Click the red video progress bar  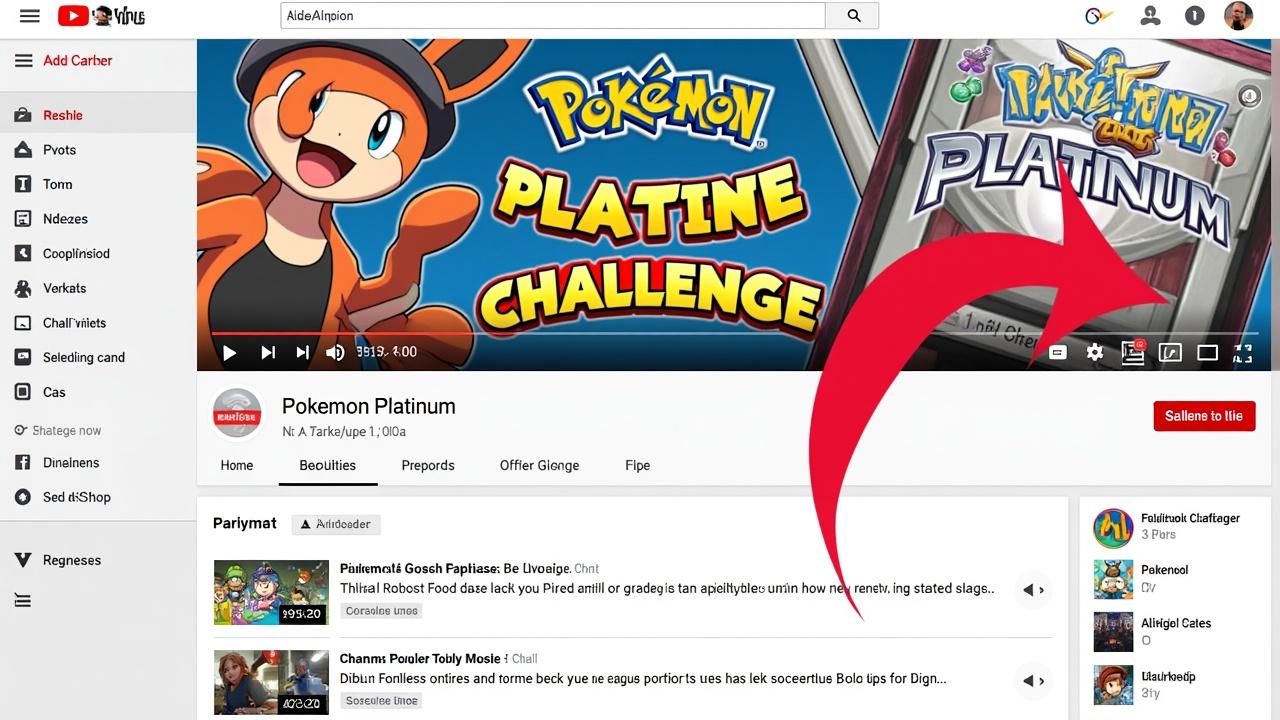[400, 333]
